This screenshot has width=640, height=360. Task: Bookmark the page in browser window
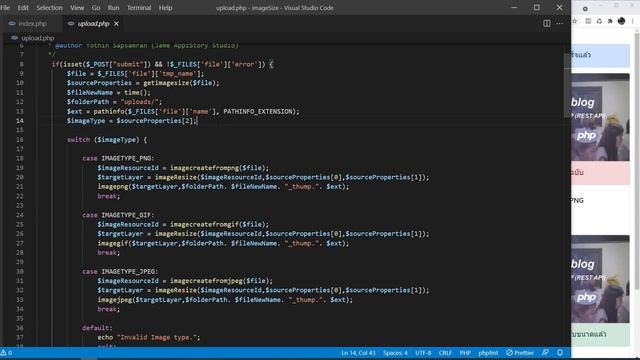coord(575,21)
